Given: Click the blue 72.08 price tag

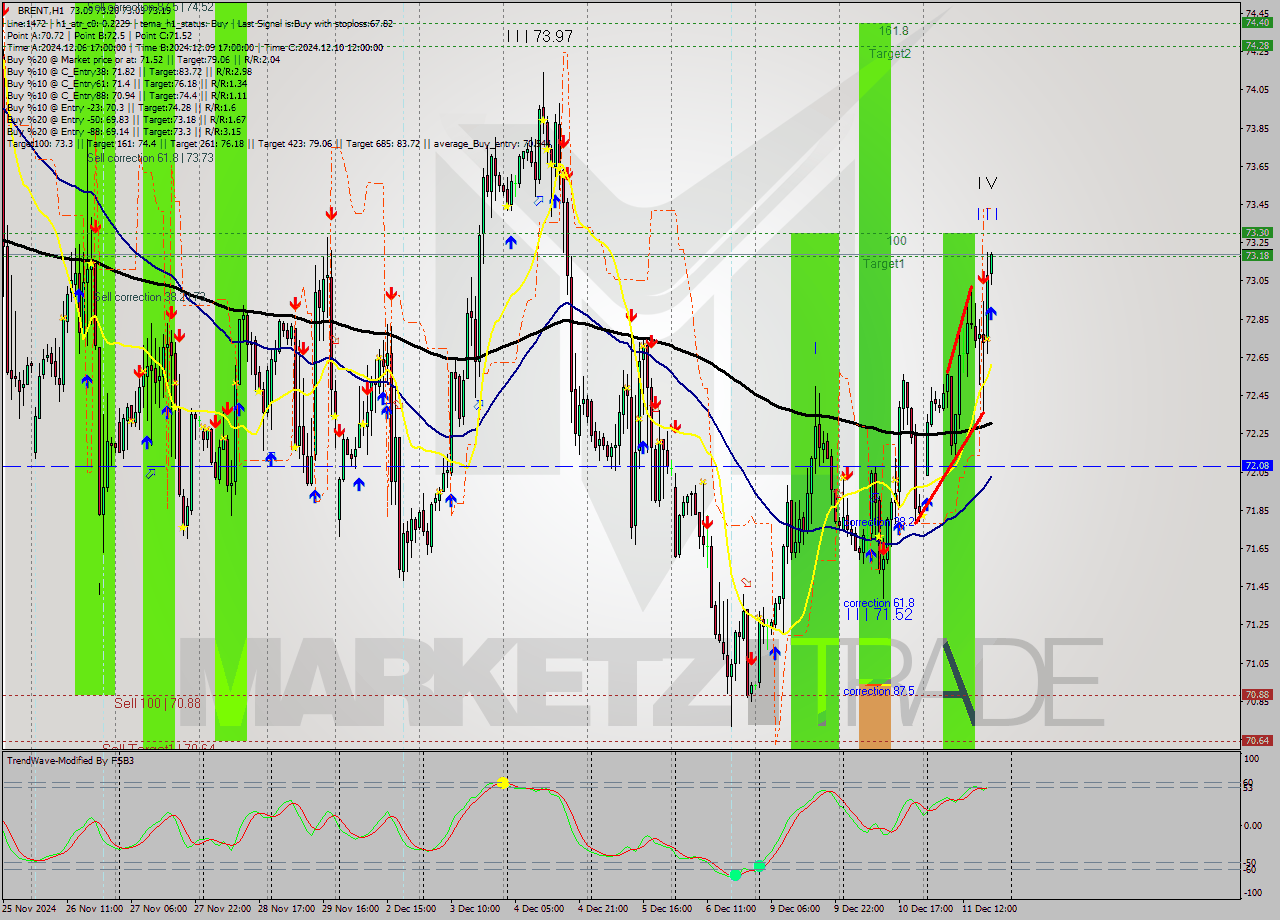Looking at the screenshot, I should click(1256, 466).
